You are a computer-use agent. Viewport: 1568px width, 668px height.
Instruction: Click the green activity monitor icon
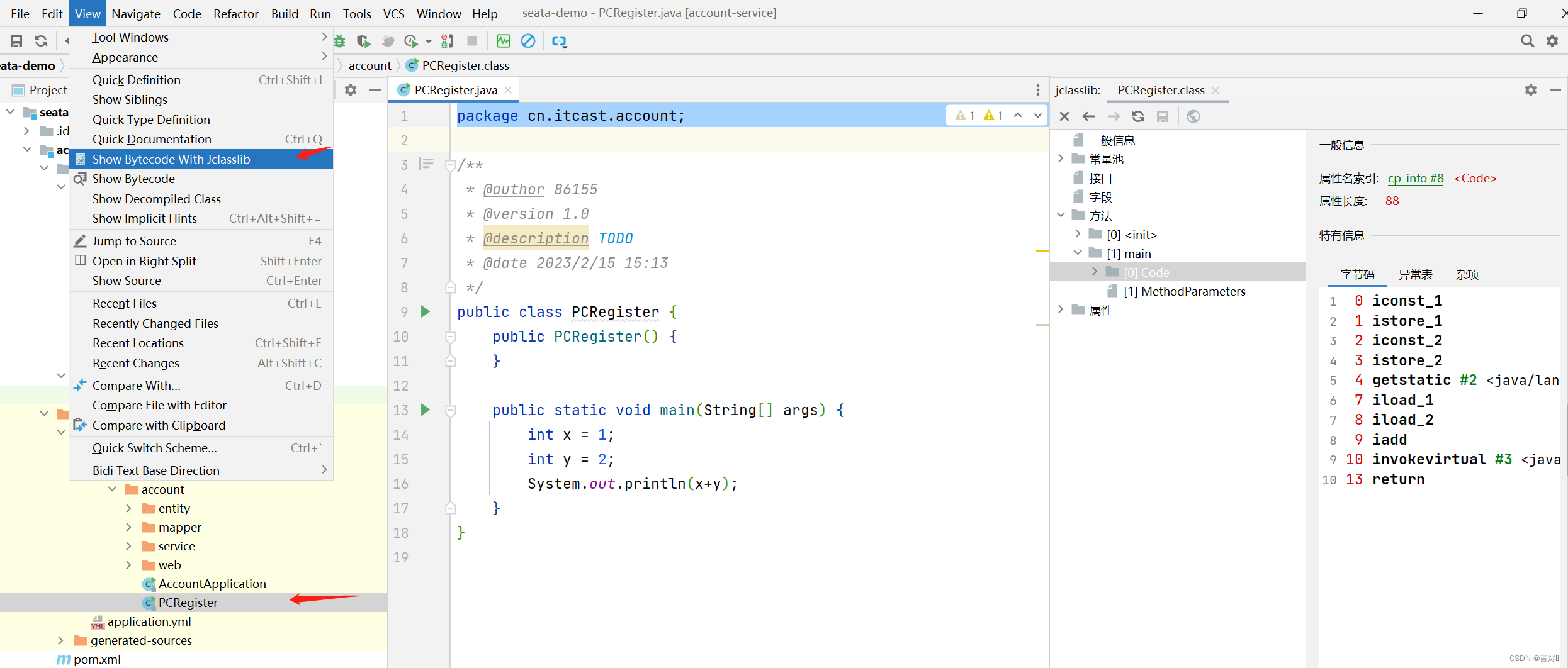click(504, 41)
